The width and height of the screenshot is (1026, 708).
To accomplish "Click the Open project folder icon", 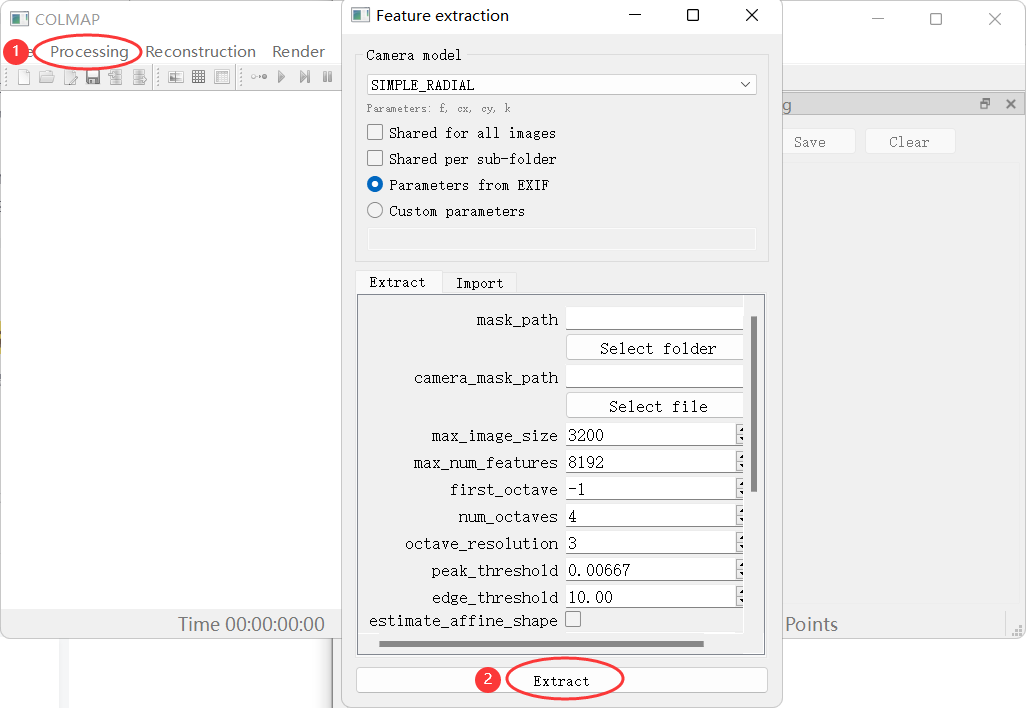I will pos(46,77).
